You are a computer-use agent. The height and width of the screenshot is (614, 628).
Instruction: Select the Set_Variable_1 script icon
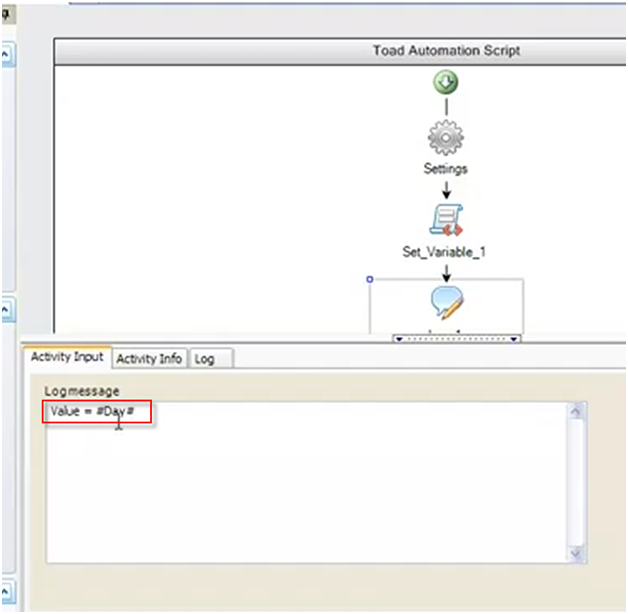[x=446, y=219]
